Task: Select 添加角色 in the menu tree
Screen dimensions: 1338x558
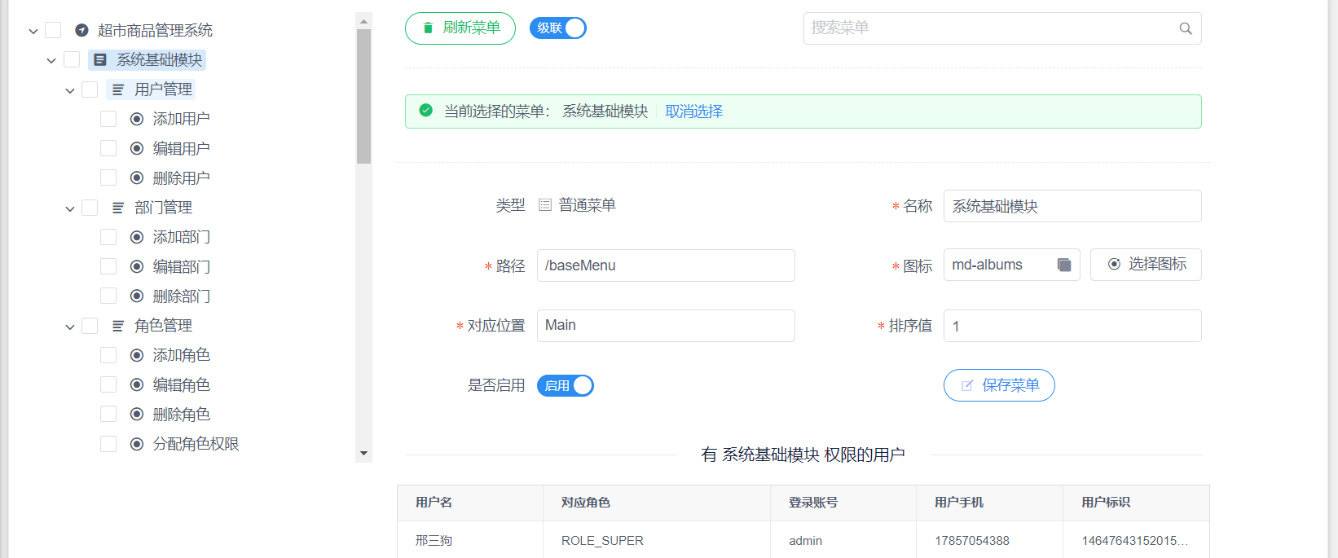Action: [181, 356]
